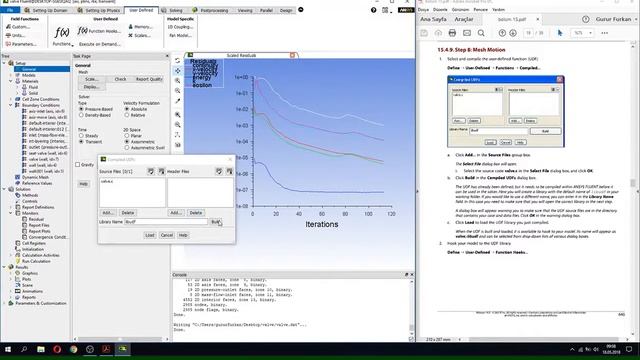
Task: Switch to Setting Up Domain tab
Action: (46, 10)
